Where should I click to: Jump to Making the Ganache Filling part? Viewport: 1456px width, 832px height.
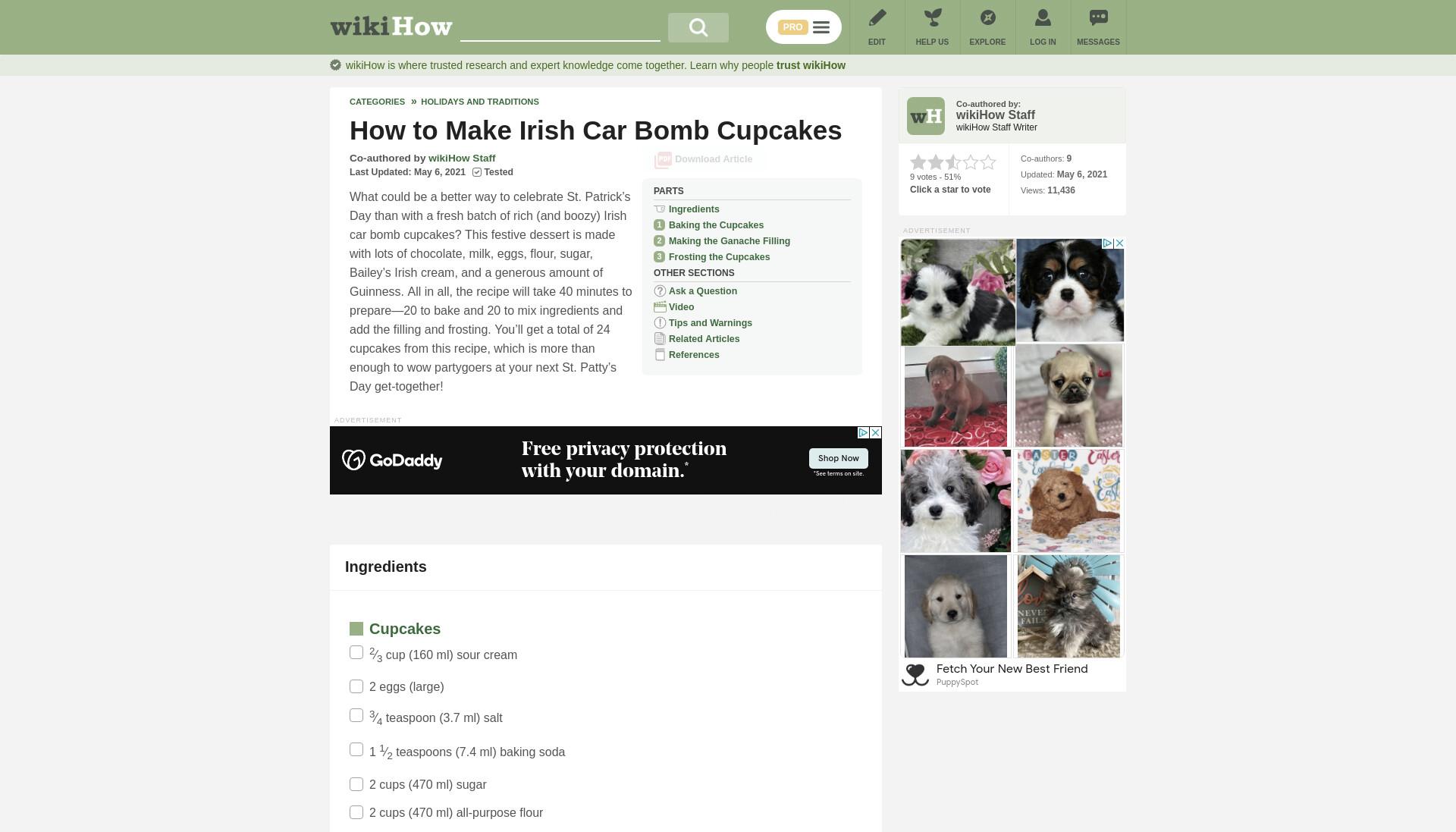point(729,241)
